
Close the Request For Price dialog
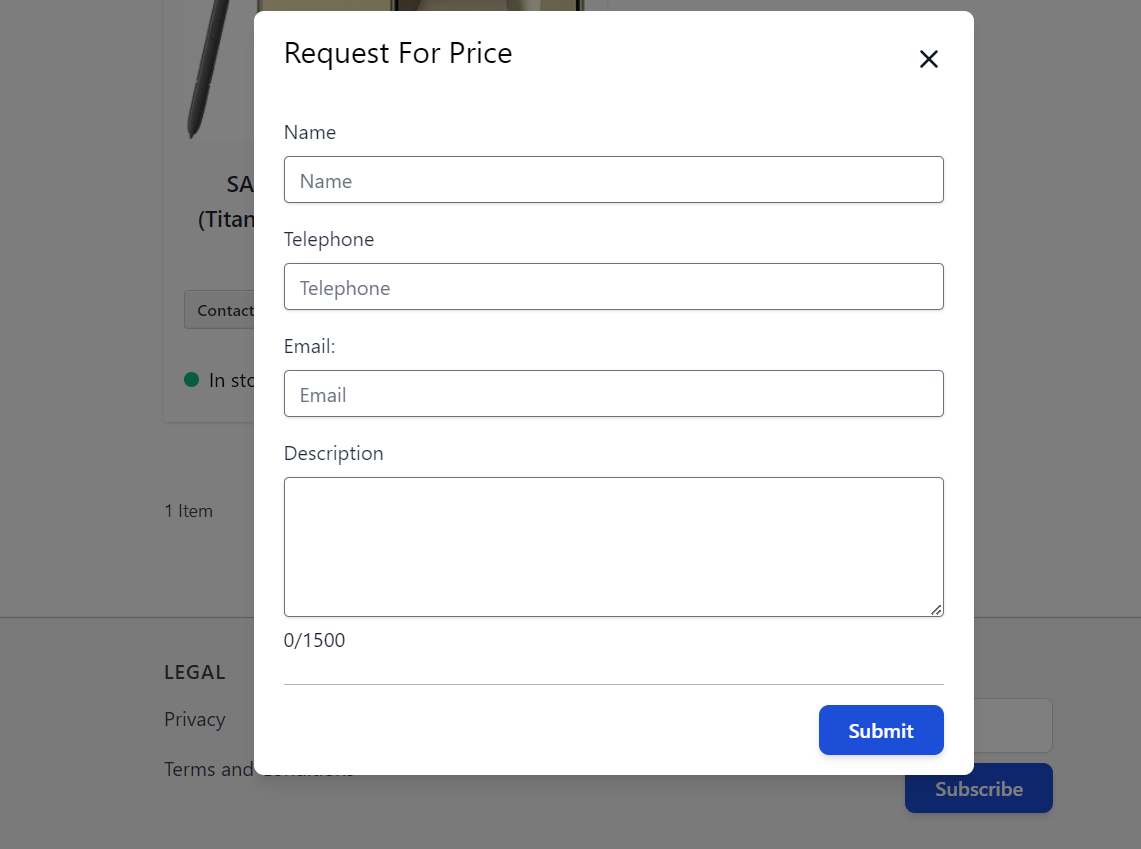(x=929, y=60)
